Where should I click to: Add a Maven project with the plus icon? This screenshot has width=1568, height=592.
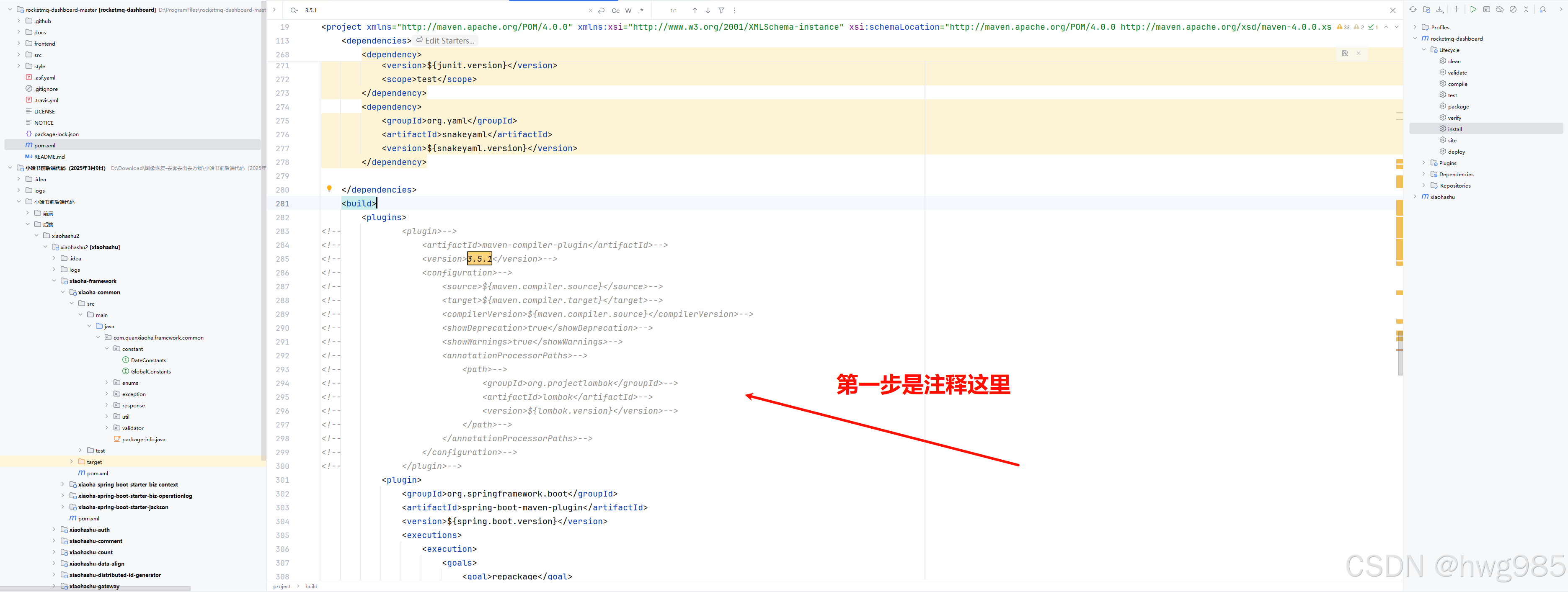[1457, 9]
